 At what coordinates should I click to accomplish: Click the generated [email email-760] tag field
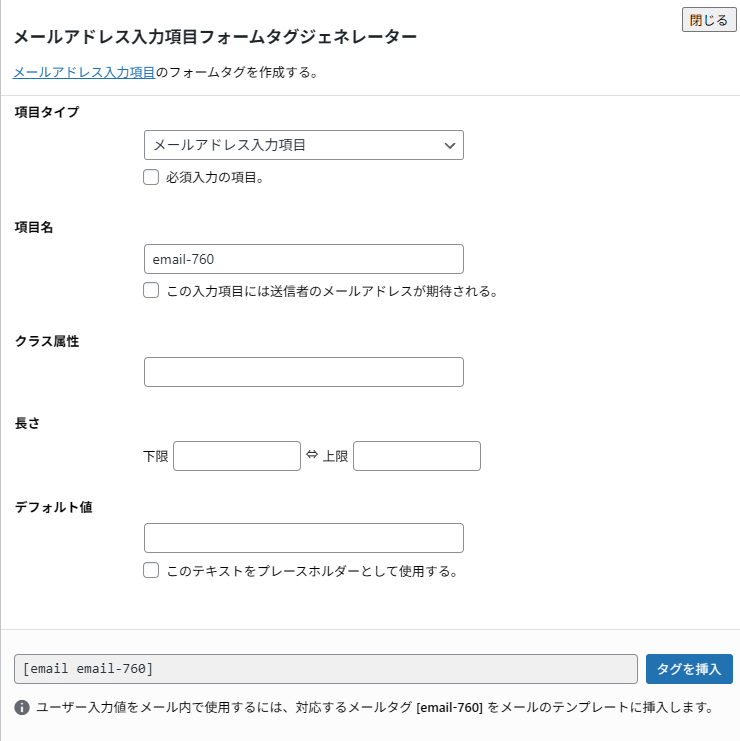[x=325, y=668]
